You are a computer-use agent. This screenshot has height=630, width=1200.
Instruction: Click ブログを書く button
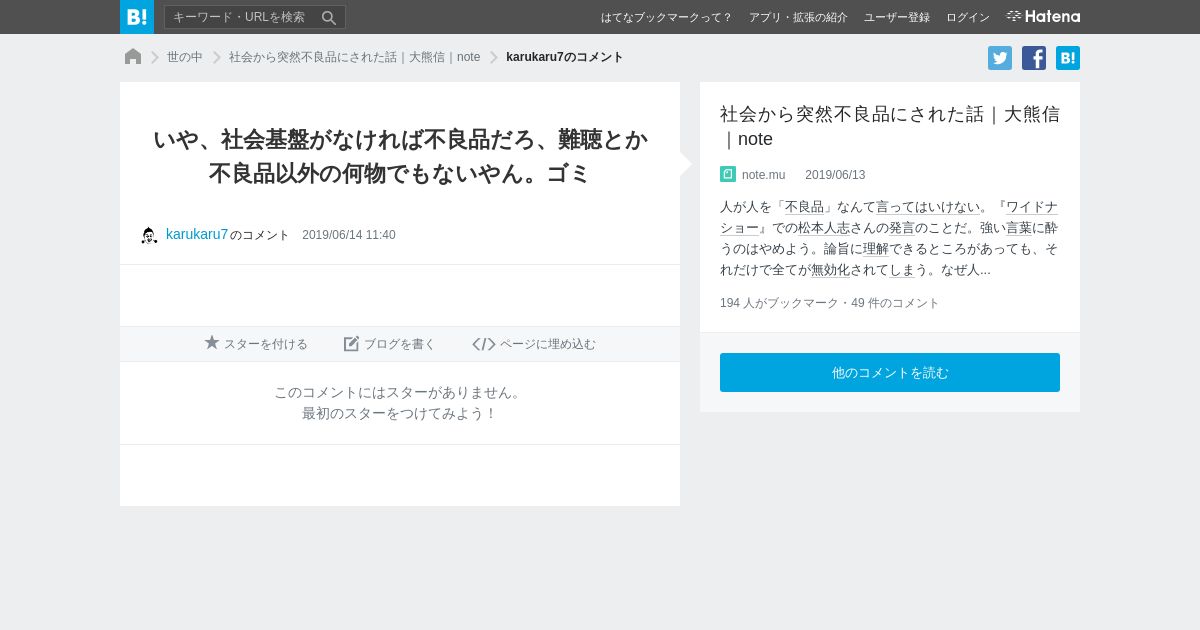point(390,343)
